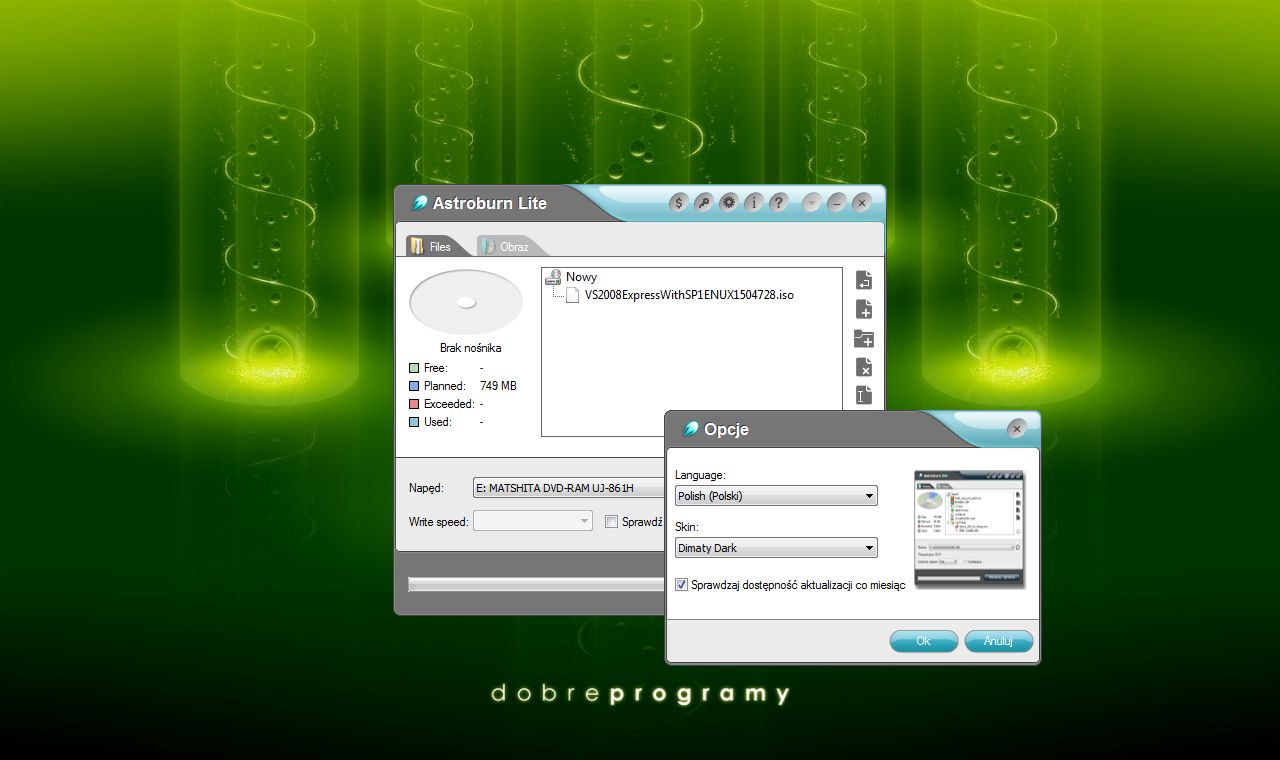Screen dimensions: 1280x760
Task: Click the down-arrow tray button in title bar
Action: [812, 203]
